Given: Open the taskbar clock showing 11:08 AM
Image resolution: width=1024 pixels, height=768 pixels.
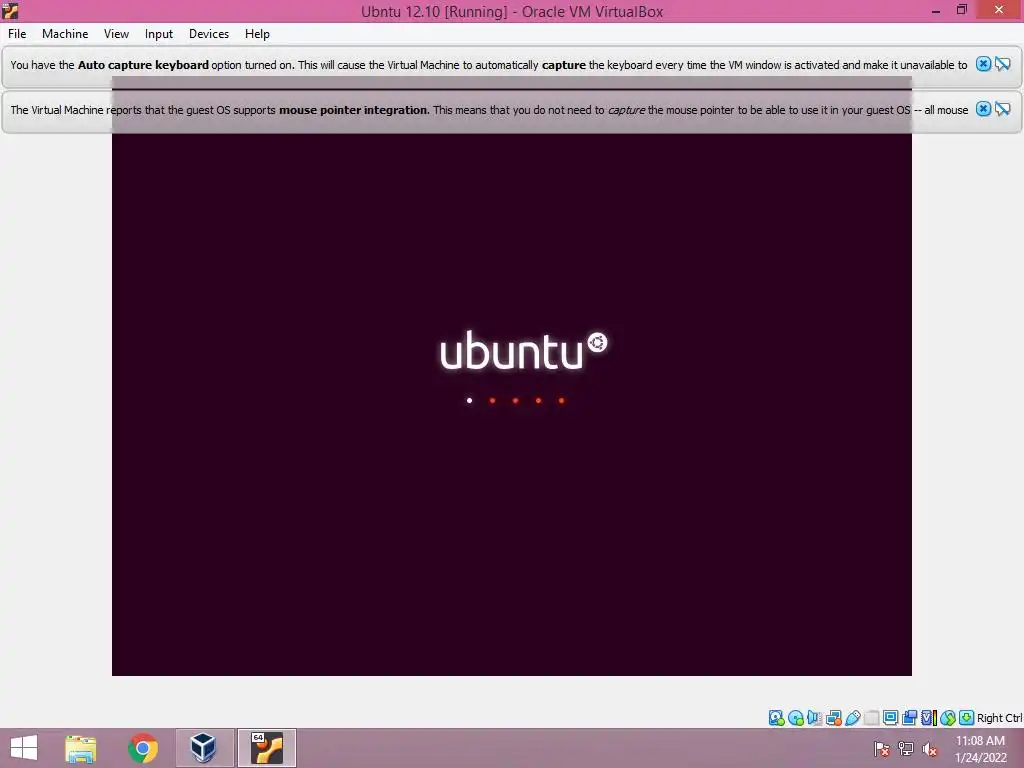Looking at the screenshot, I should (980, 748).
